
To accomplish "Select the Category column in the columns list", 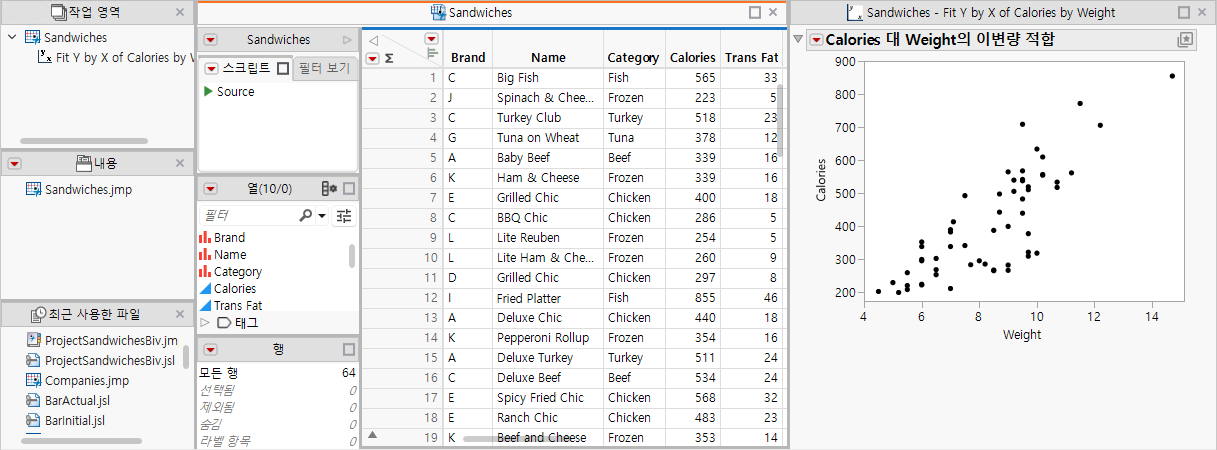I will click(x=238, y=272).
